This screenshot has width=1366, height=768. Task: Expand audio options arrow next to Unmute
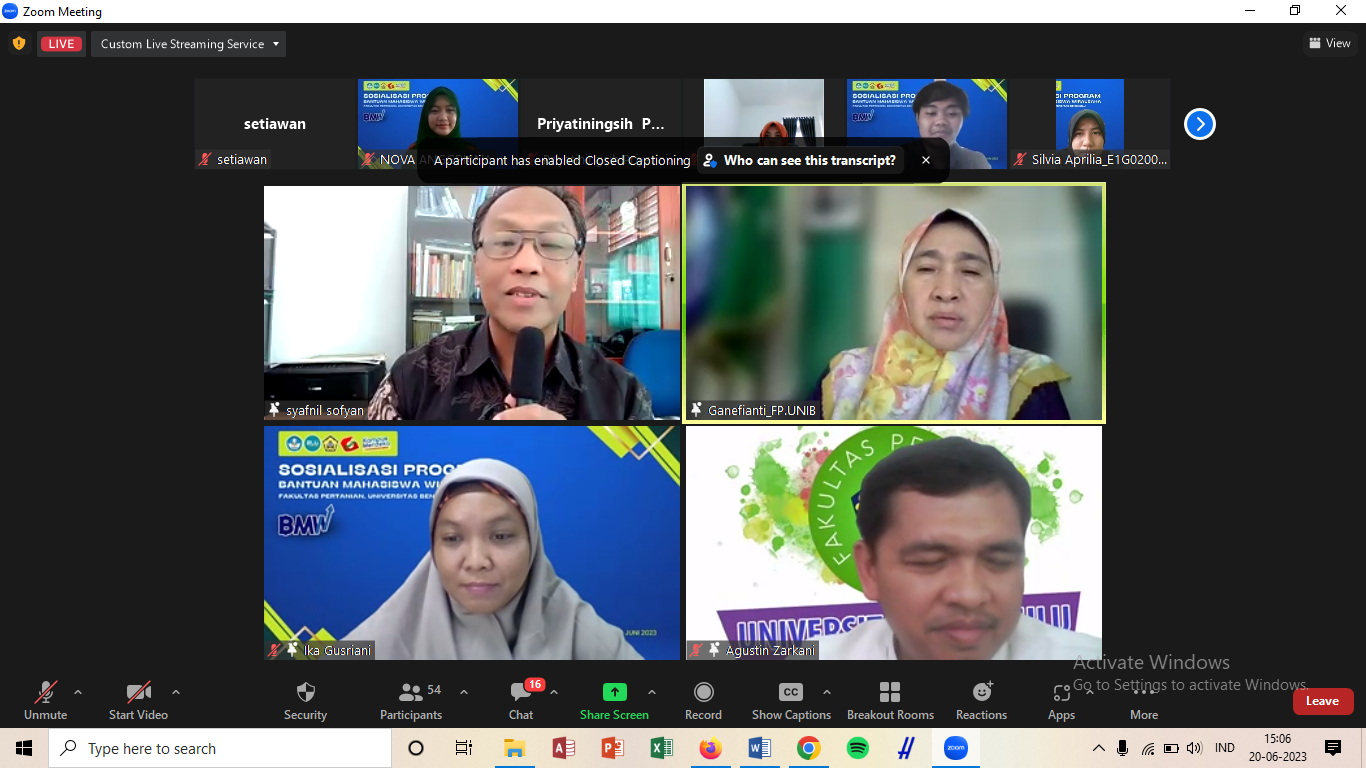(78, 692)
